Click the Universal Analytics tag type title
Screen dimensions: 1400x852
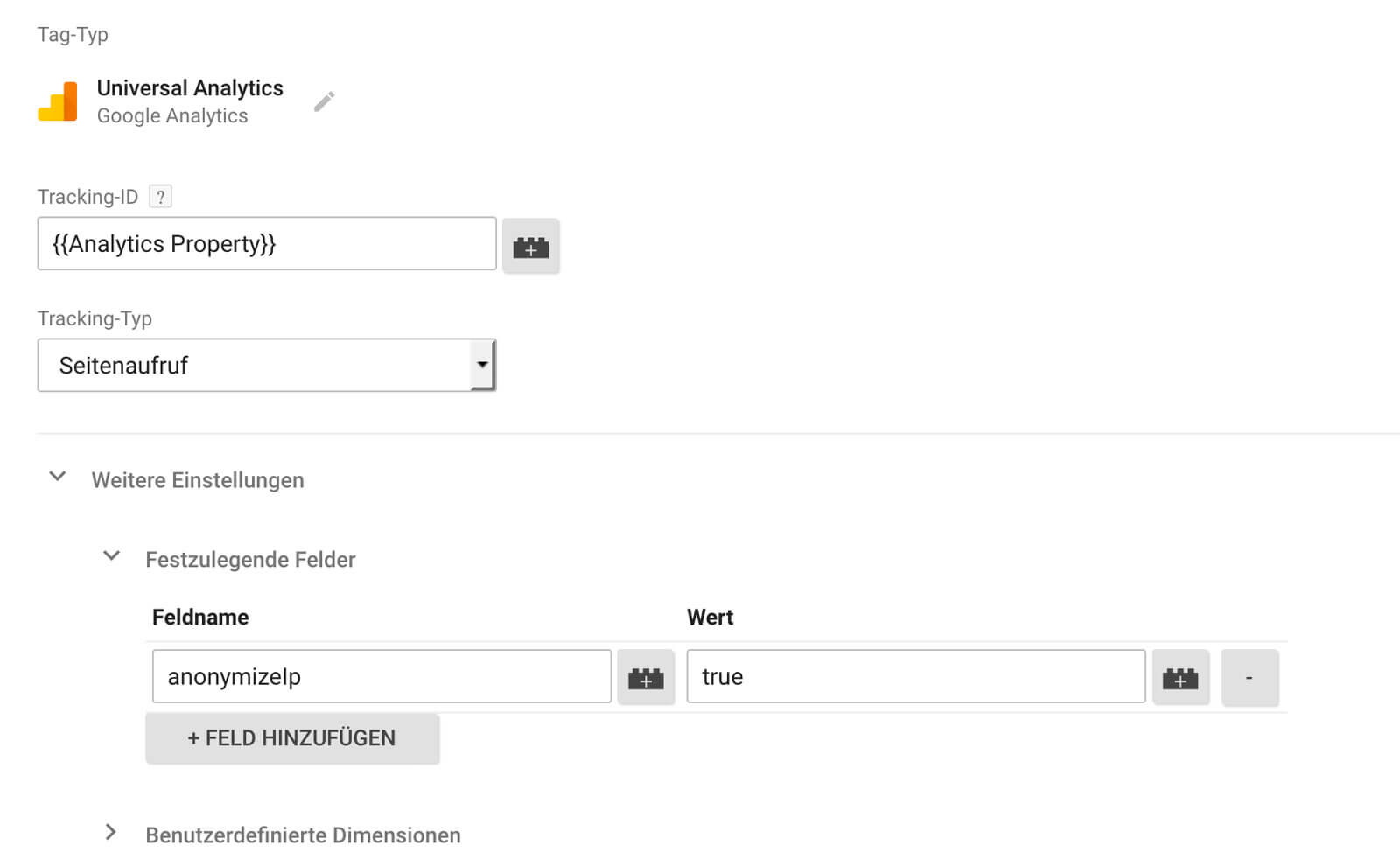coord(190,88)
